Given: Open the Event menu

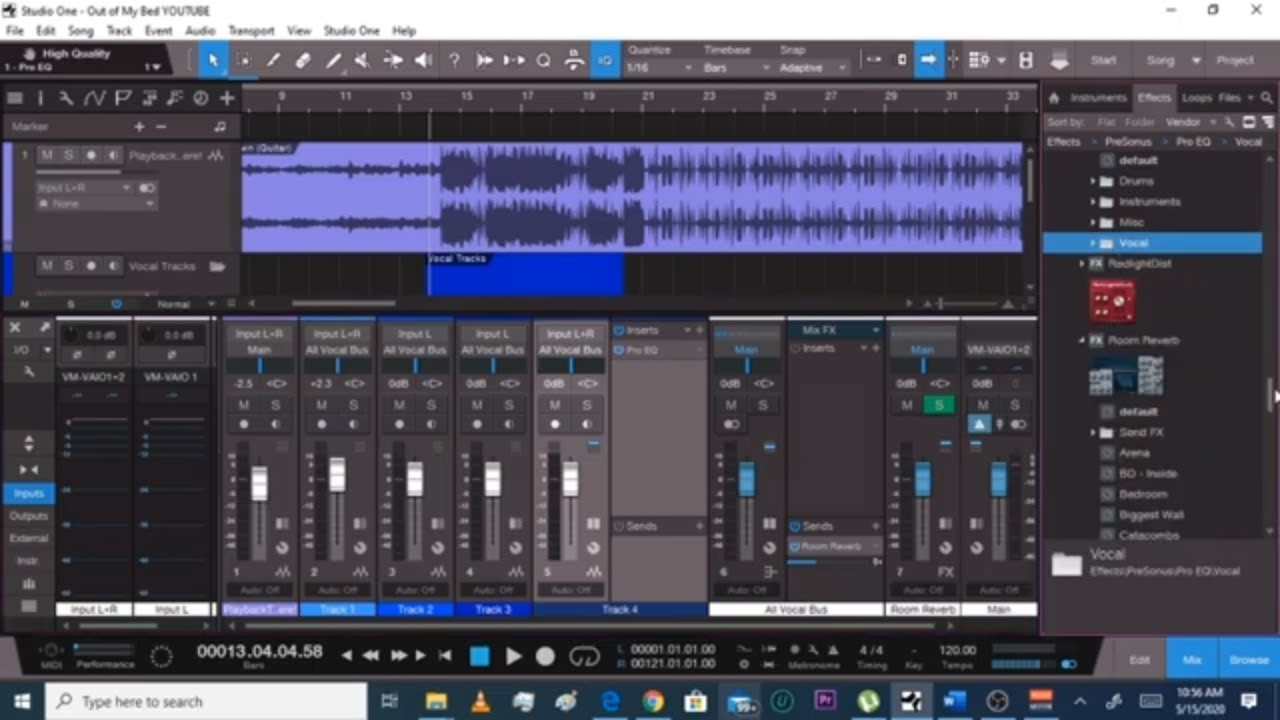Looking at the screenshot, I should click(x=158, y=31).
